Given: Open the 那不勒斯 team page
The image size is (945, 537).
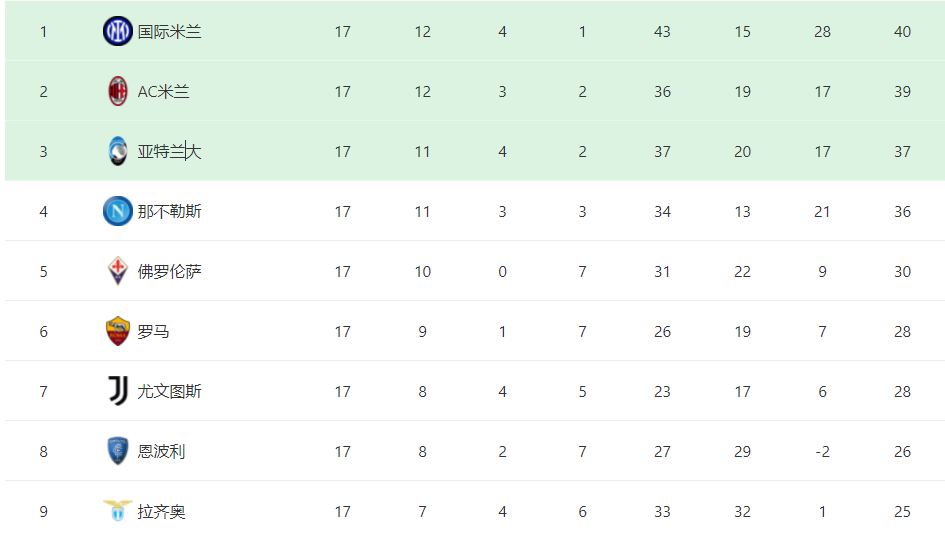Looking at the screenshot, I should coord(169,212).
